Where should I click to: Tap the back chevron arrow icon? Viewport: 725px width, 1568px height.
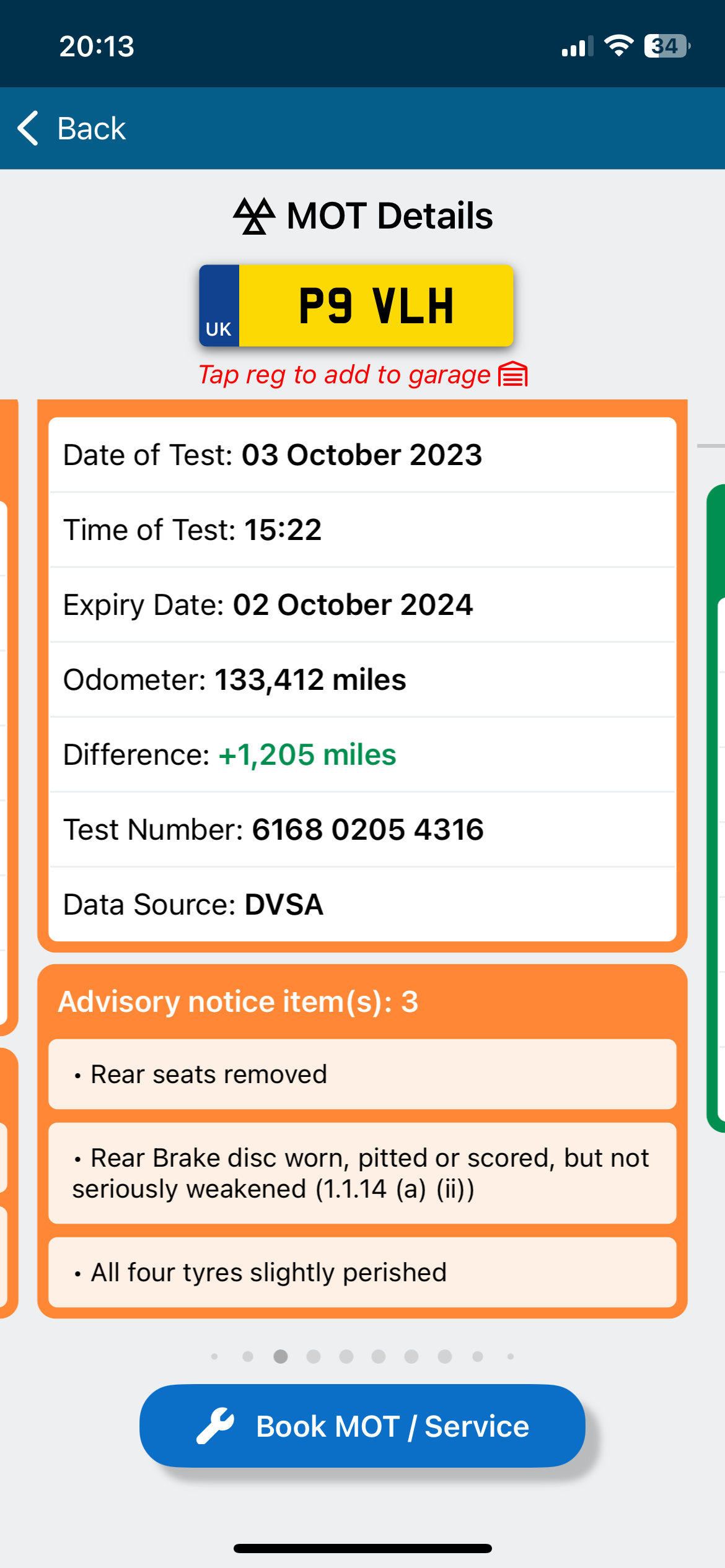(x=29, y=128)
